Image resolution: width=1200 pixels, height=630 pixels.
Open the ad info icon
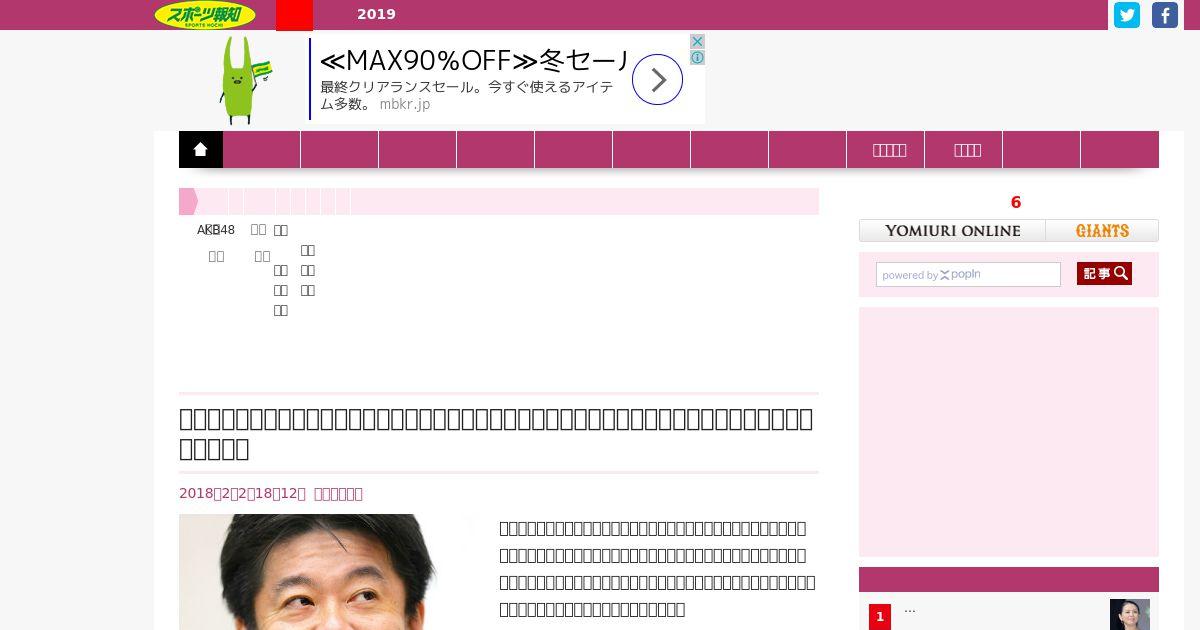[x=697, y=57]
